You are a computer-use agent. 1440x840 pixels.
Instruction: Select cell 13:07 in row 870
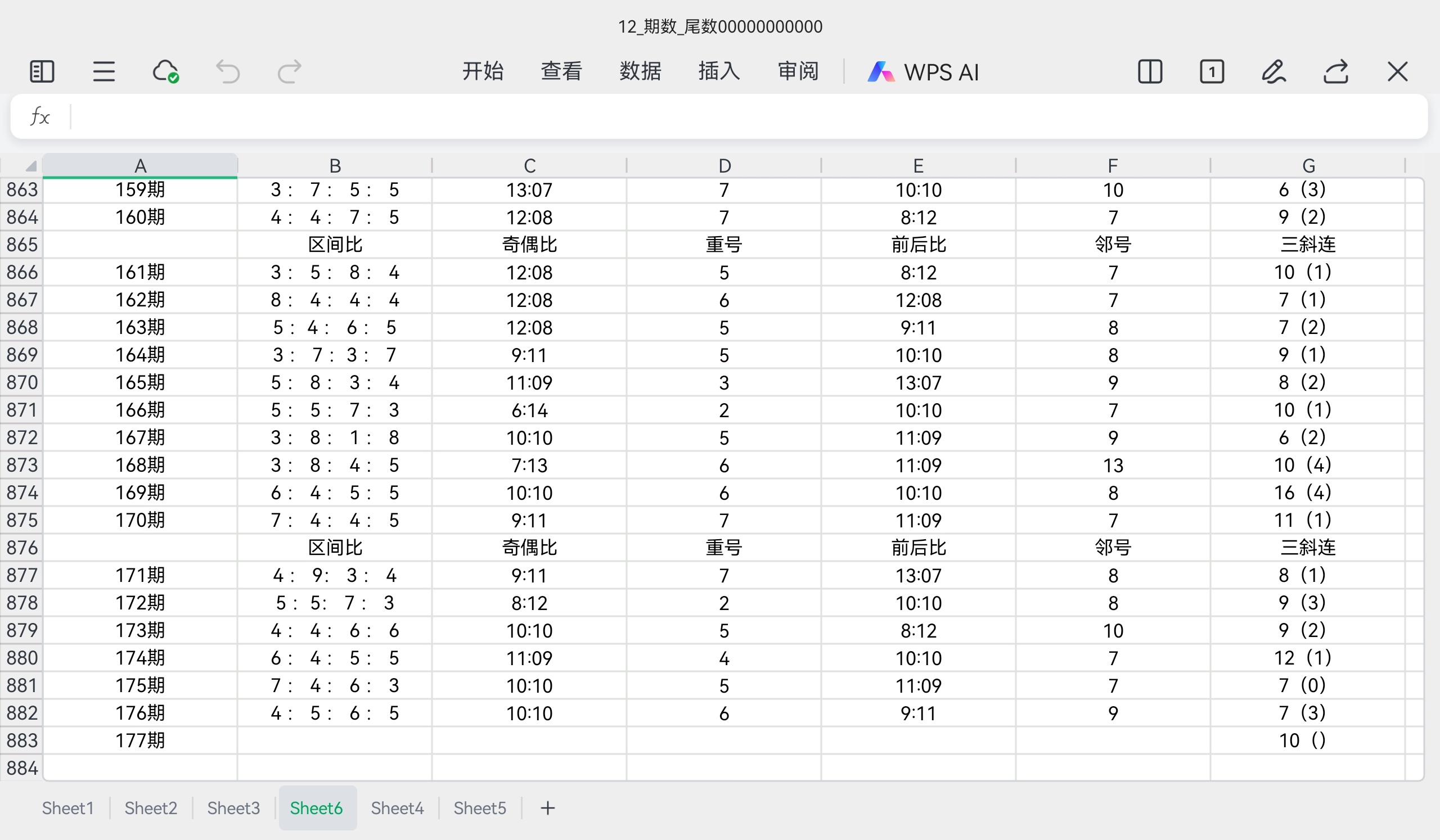point(919,382)
